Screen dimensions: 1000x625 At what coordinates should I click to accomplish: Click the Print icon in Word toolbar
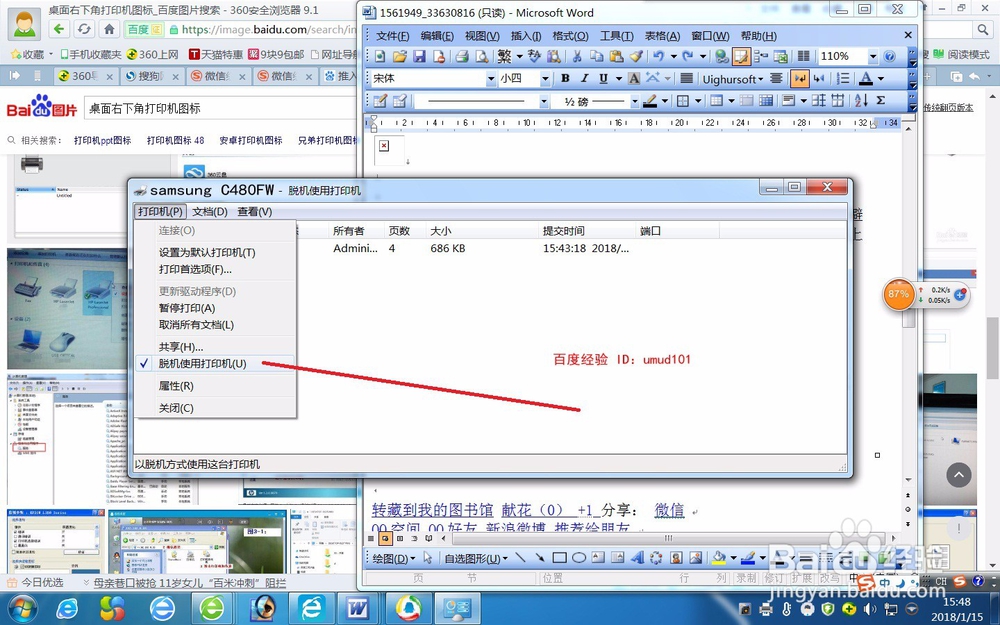click(x=462, y=57)
